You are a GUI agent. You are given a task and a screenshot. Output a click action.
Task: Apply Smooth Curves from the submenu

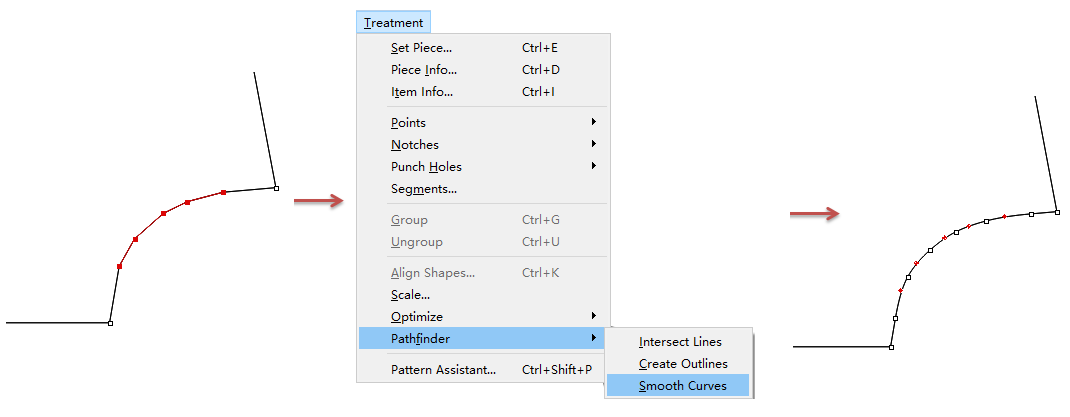[682, 386]
